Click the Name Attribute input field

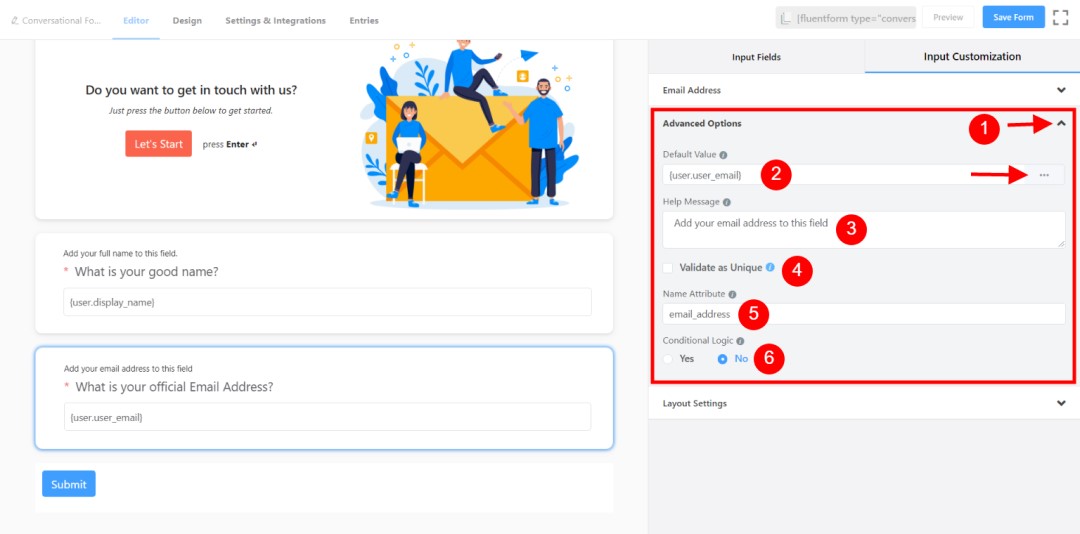coord(864,314)
